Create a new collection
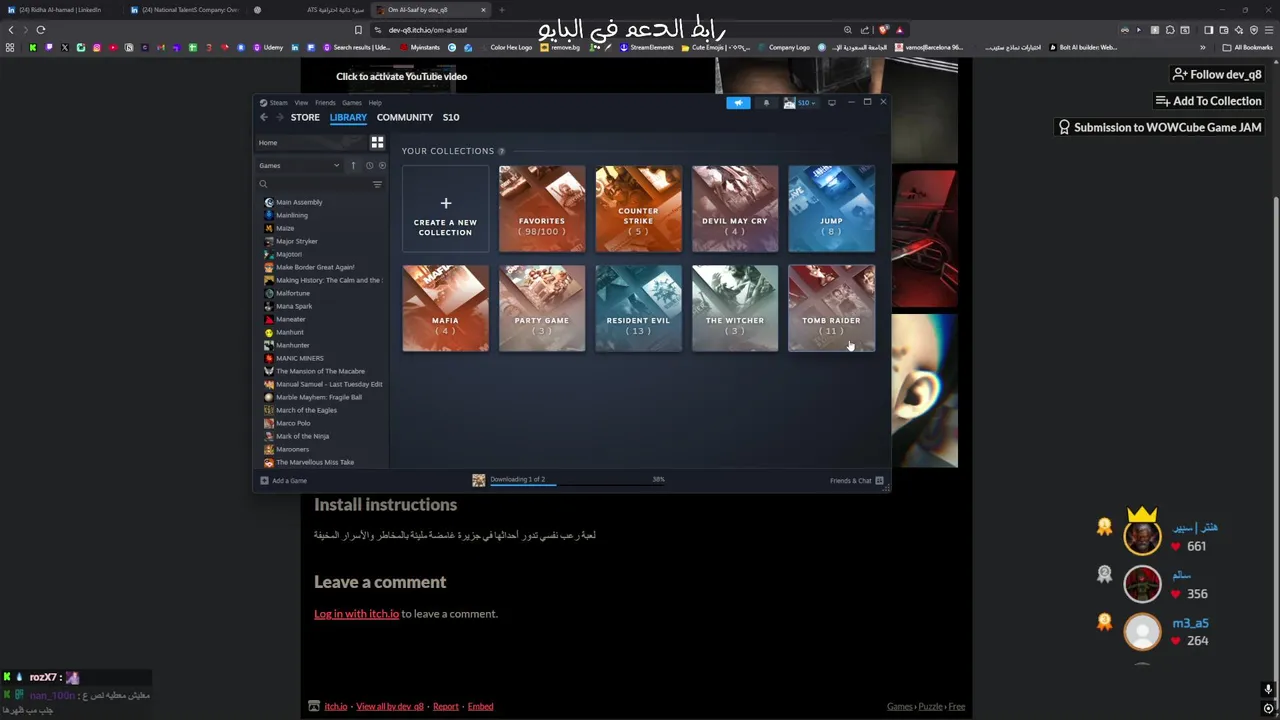Screen dimensions: 1280x720 445,209
